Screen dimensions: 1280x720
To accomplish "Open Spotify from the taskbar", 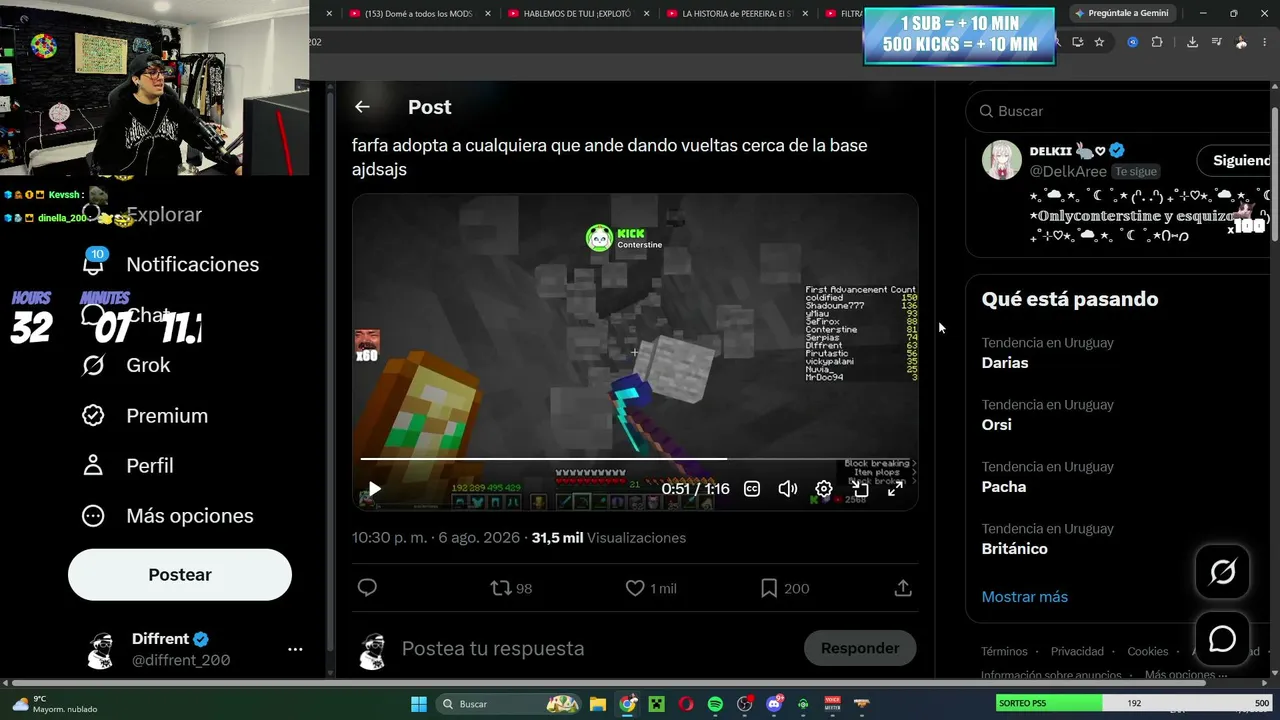I will coord(715,704).
